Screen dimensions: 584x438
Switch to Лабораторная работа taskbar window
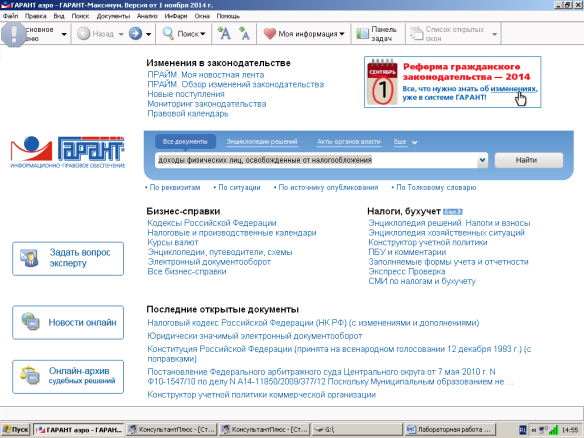pos(450,430)
